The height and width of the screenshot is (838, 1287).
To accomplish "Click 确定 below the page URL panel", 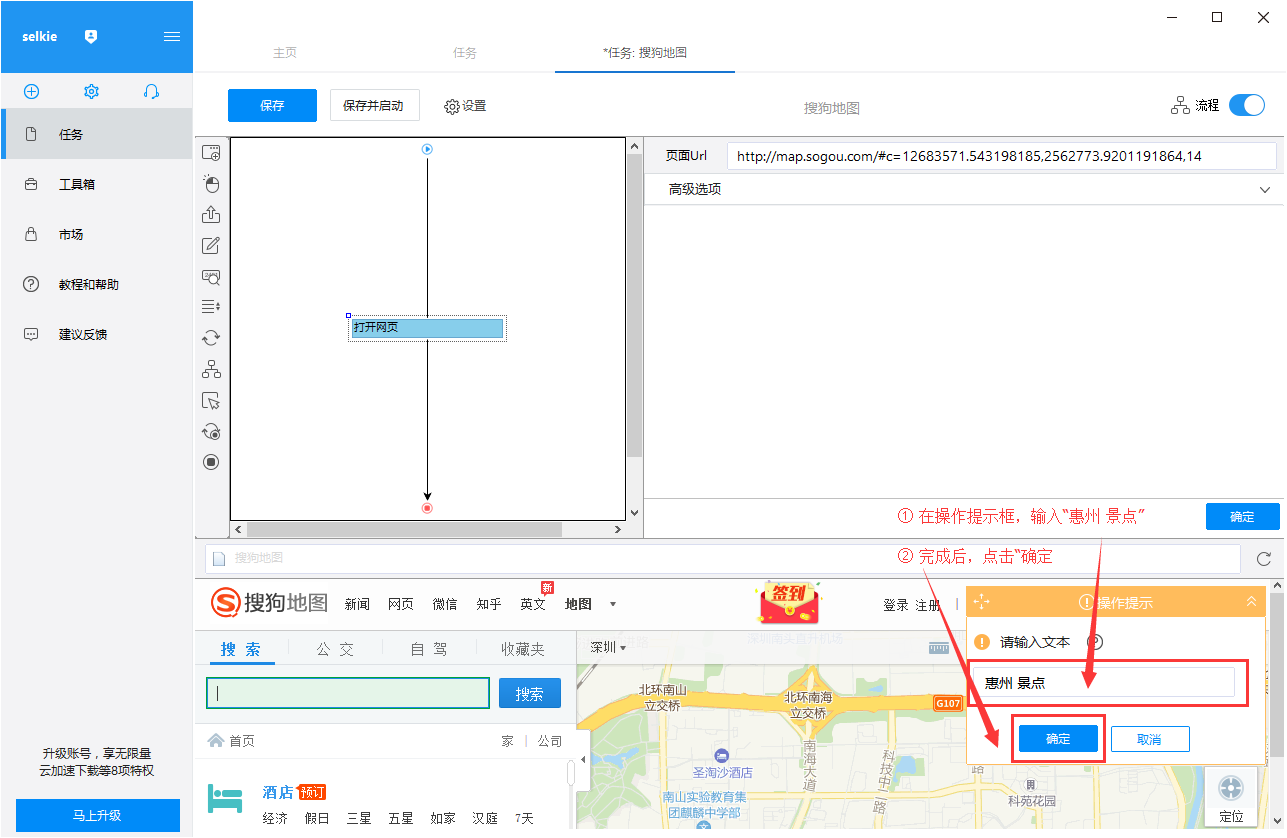I will tap(1242, 517).
